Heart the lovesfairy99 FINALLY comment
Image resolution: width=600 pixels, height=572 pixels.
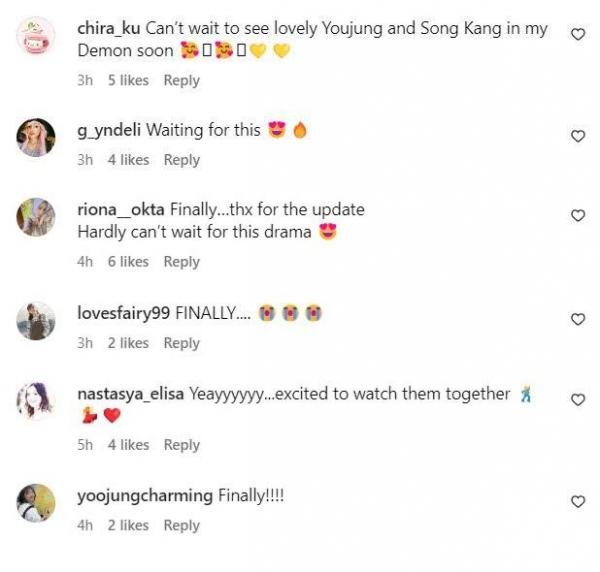pyautogui.click(x=577, y=319)
